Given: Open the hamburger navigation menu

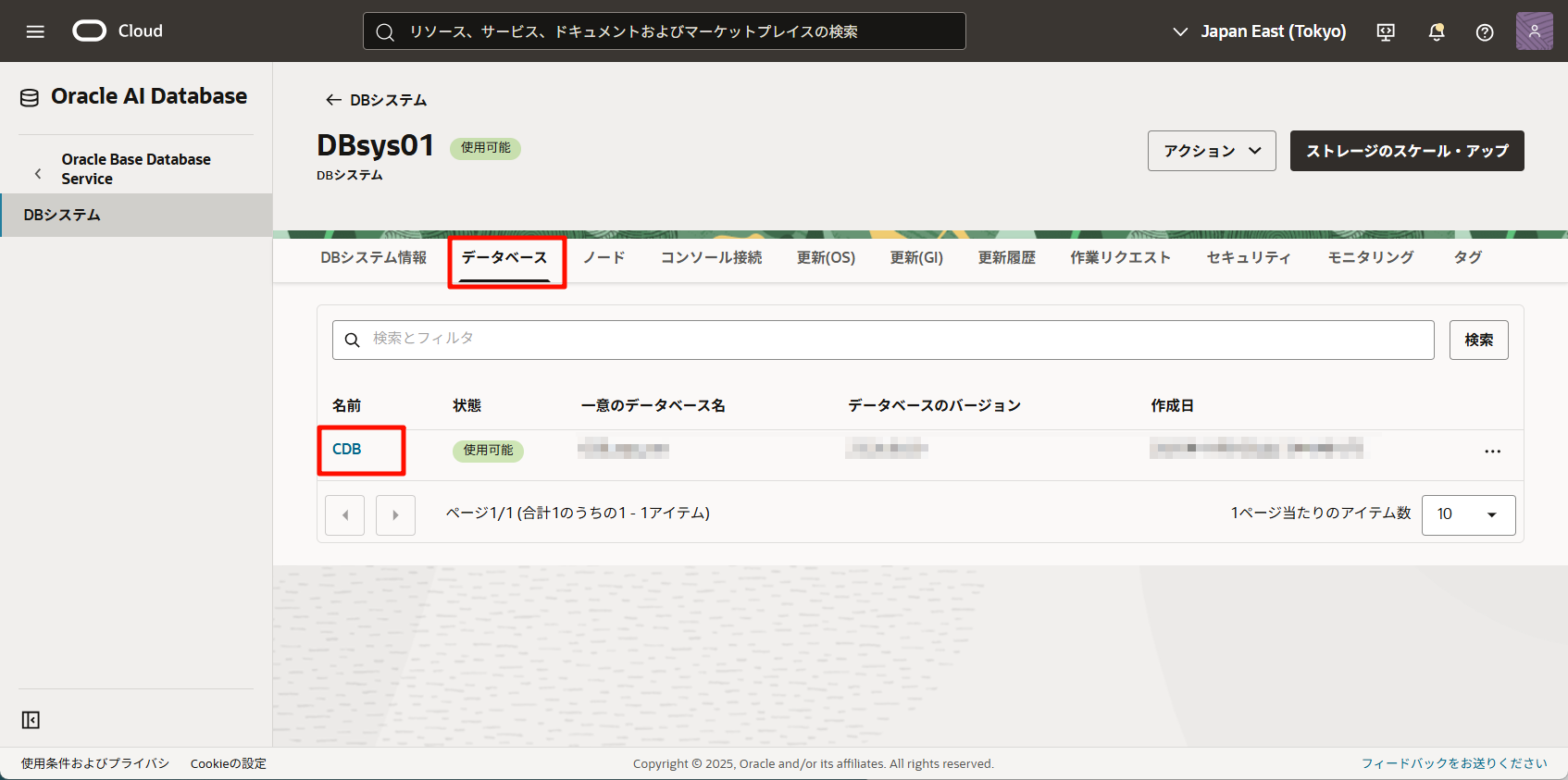Looking at the screenshot, I should click(35, 31).
